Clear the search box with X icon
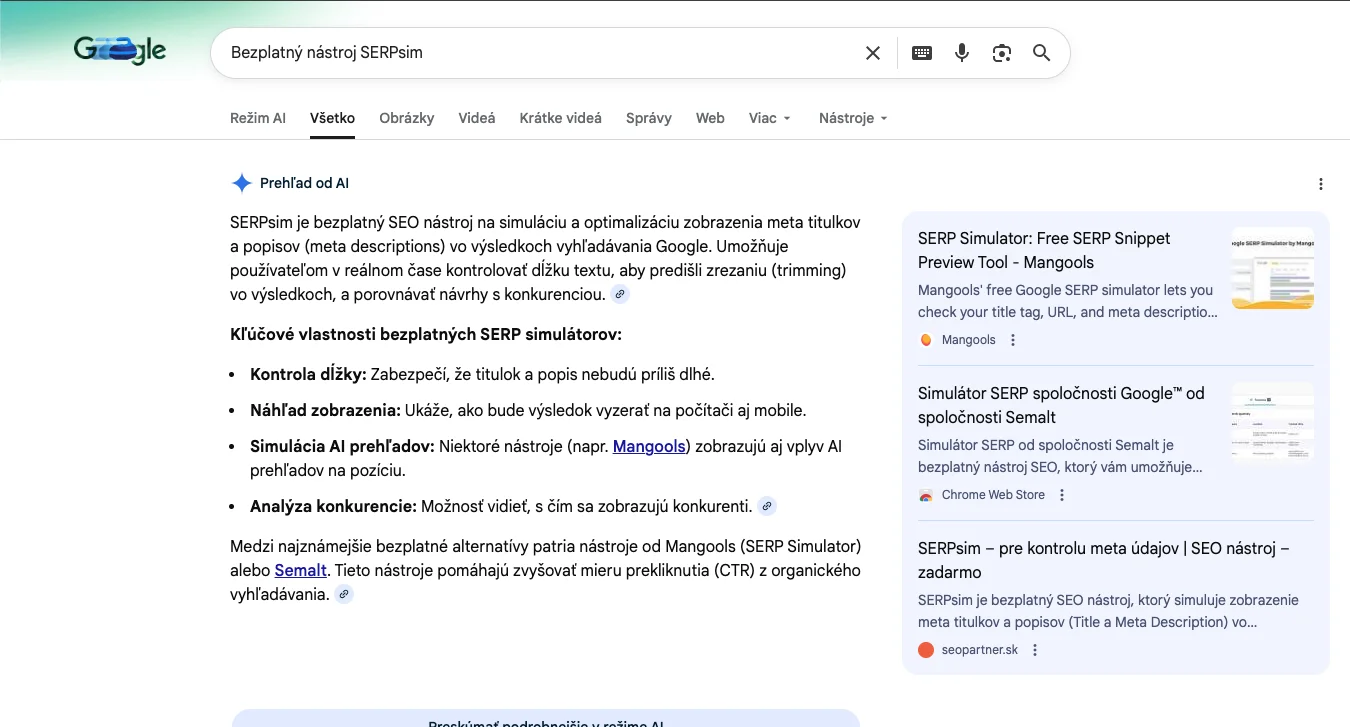Screen dimensions: 1350x727 (873, 53)
